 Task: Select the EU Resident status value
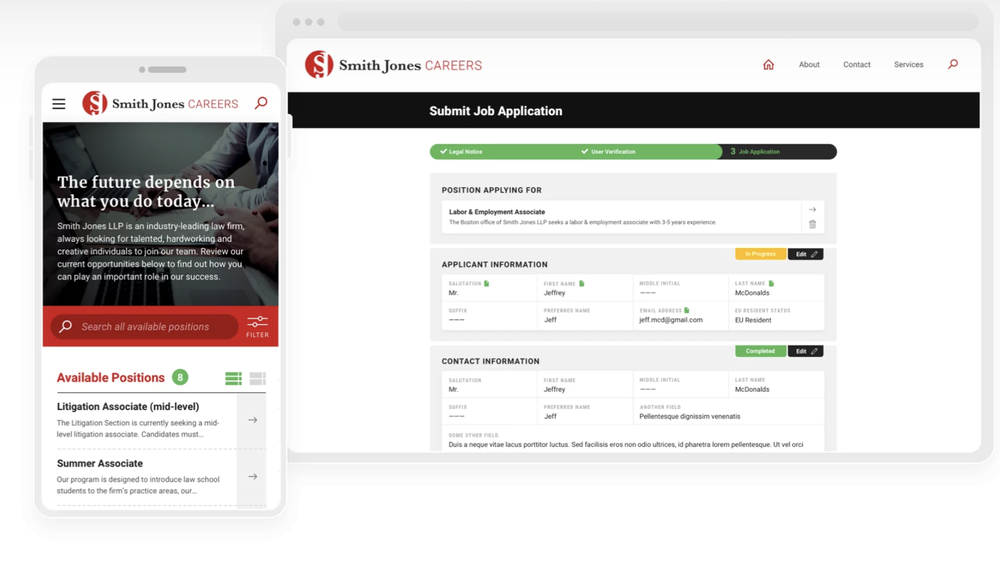[753, 320]
